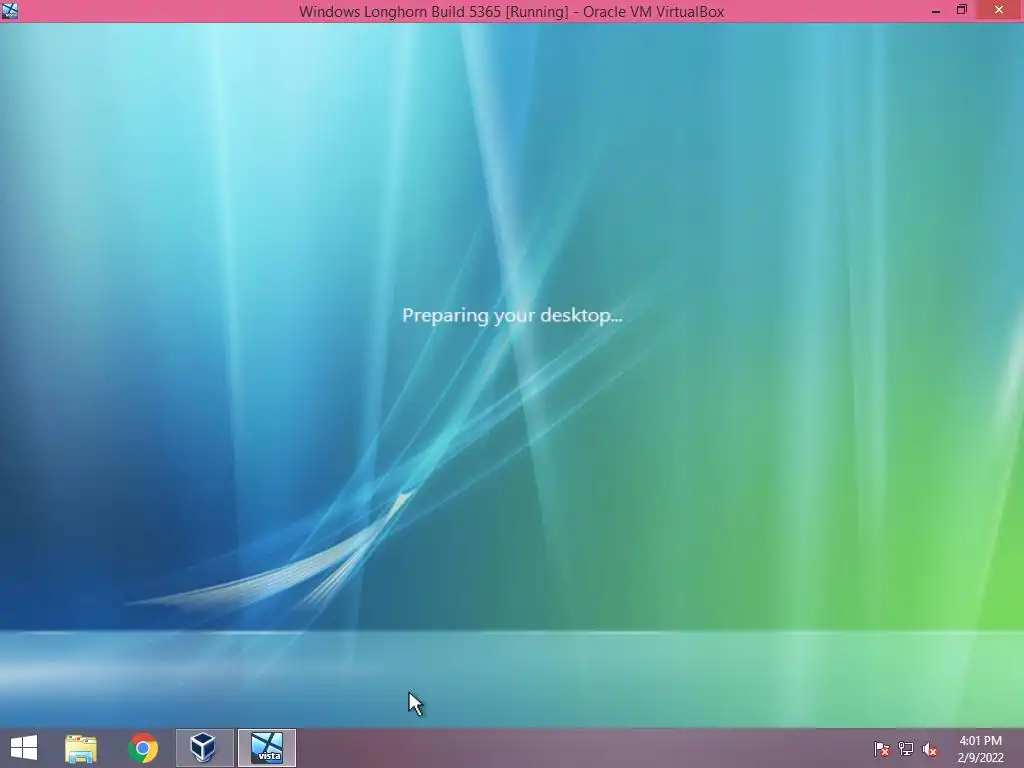This screenshot has width=1024, height=768.
Task: Launch Google Chrome from the taskbar
Action: [143, 748]
